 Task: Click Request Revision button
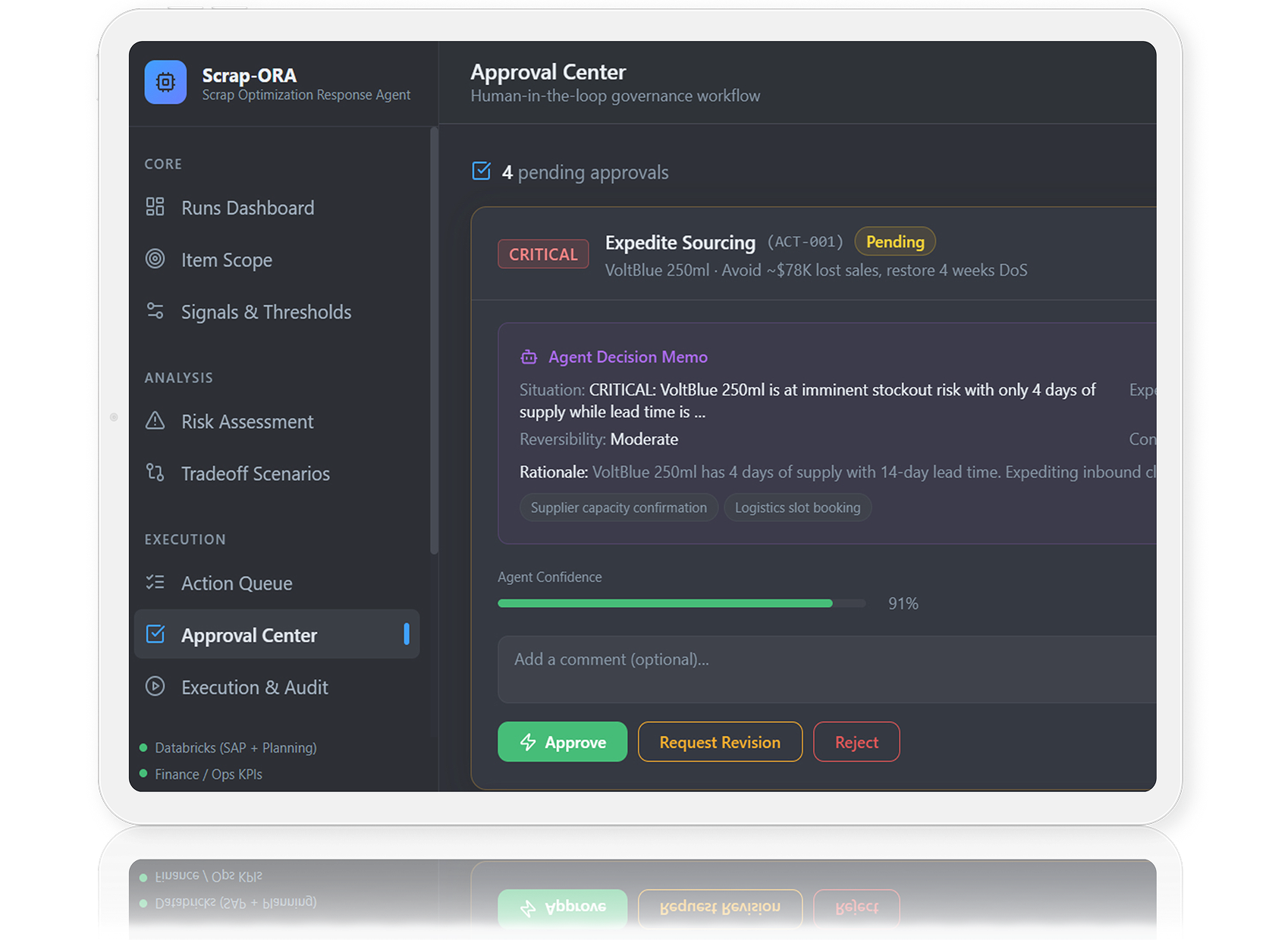(x=720, y=742)
